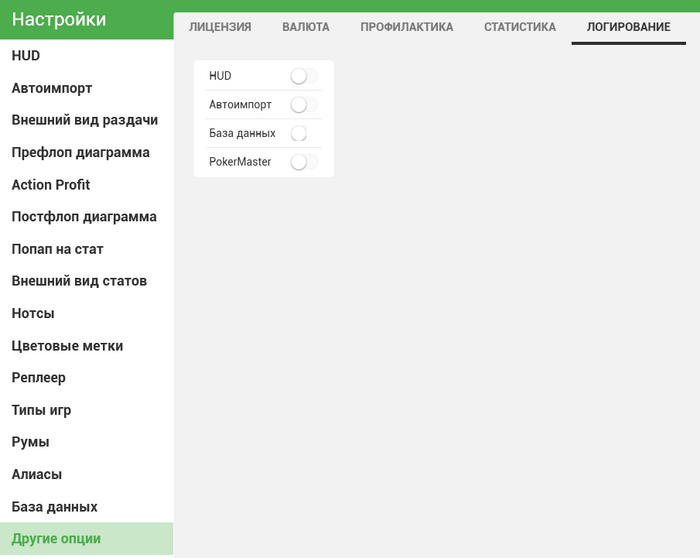Screen dimensions: 700x558
Task: Switch to the Лицензия tab
Action: (x=220, y=27)
